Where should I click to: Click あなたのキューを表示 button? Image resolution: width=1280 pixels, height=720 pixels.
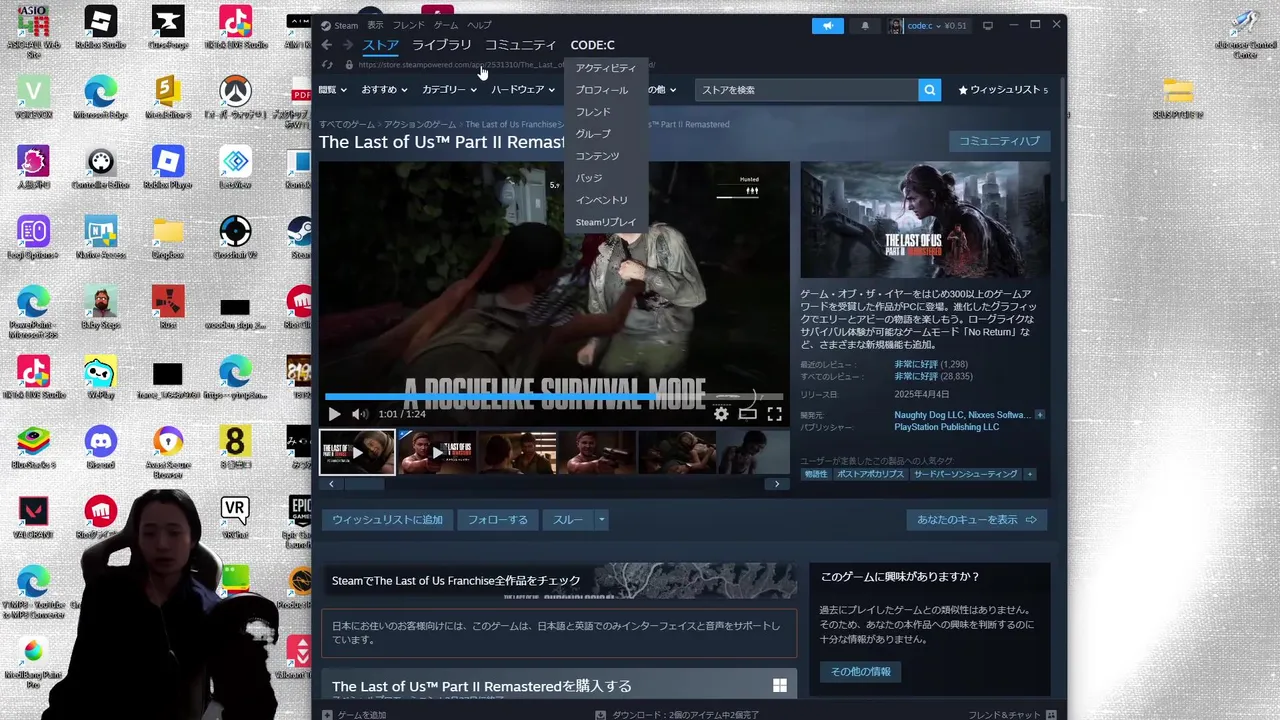pyautogui.click(x=976, y=520)
